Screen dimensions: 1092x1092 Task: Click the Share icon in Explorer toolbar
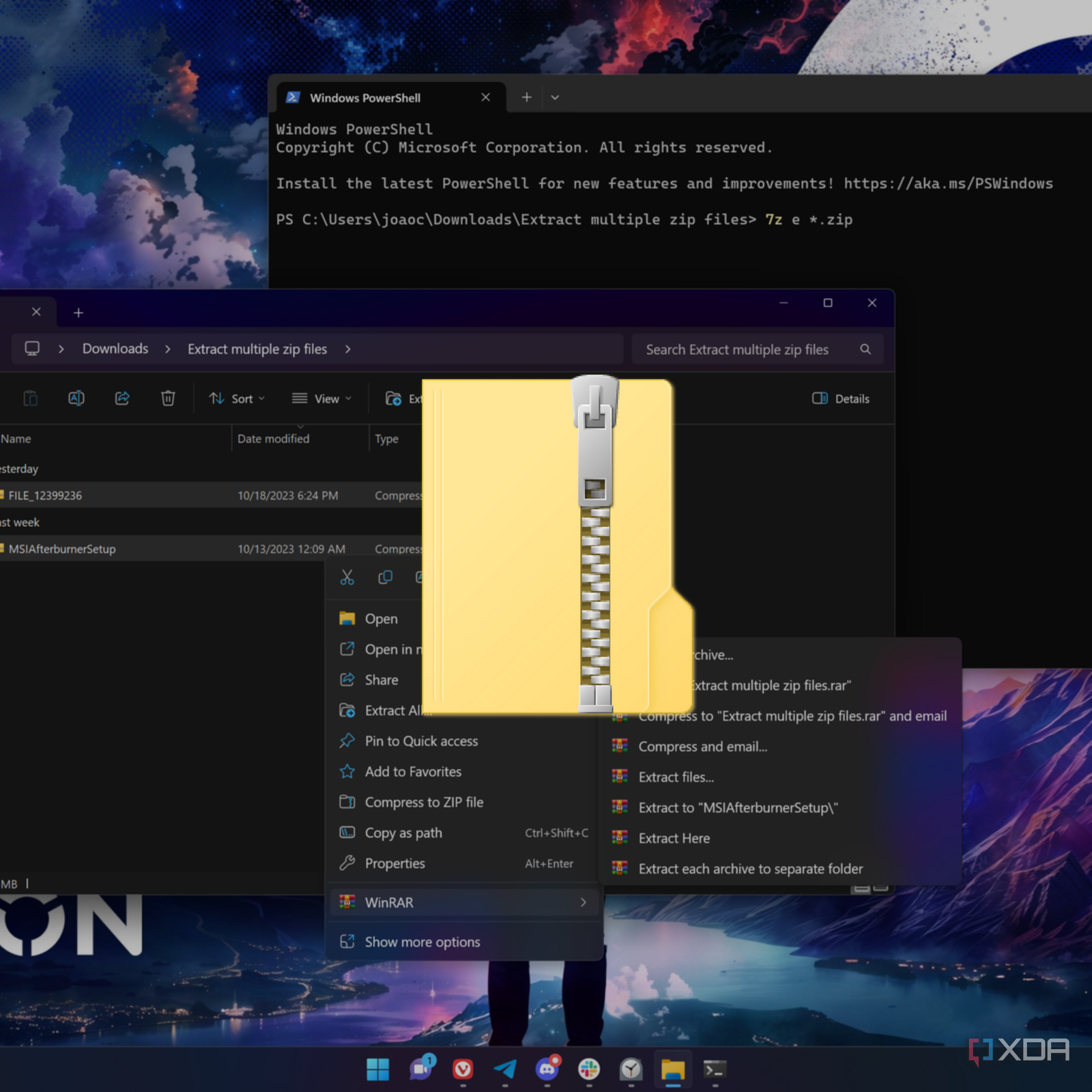click(x=122, y=399)
